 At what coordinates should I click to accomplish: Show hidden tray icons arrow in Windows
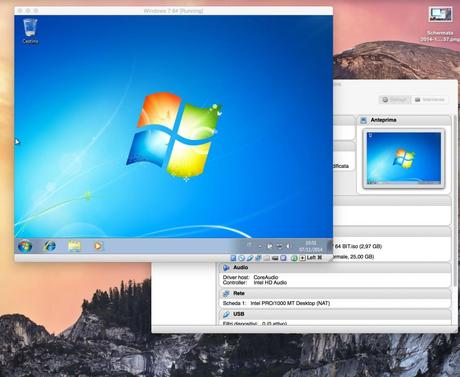(260, 246)
